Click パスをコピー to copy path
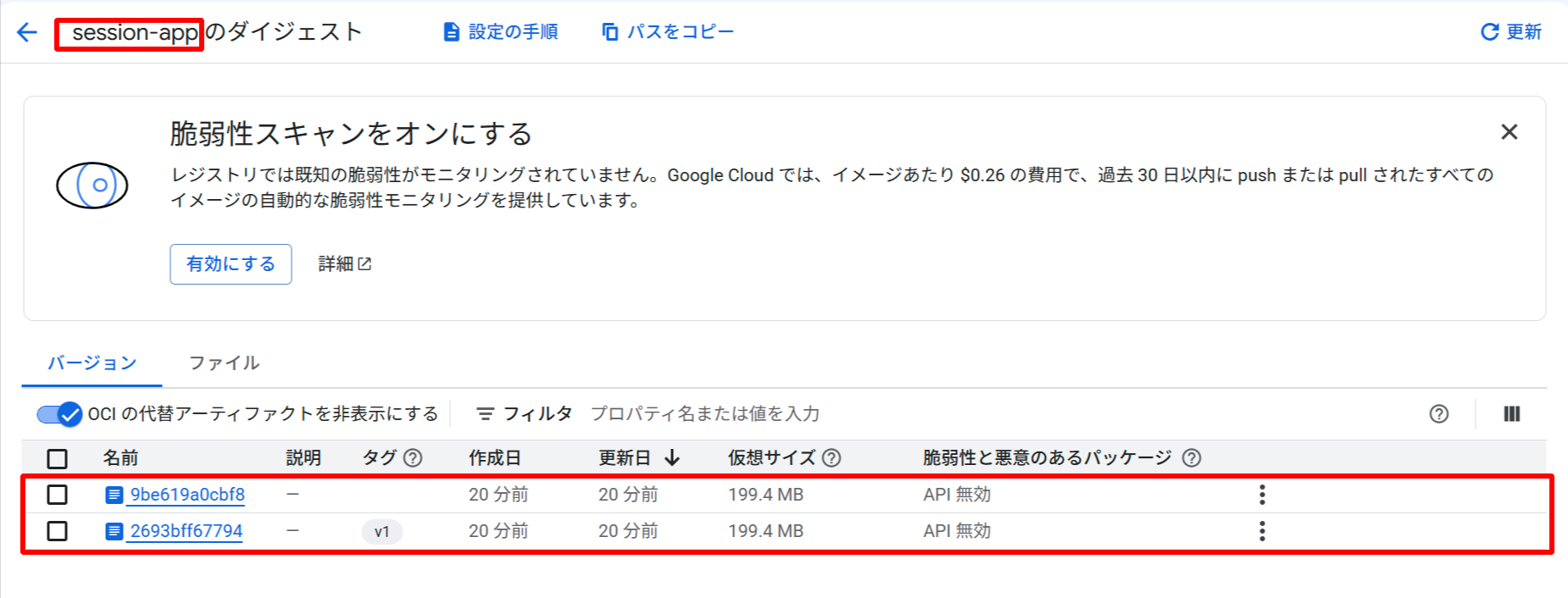The width and height of the screenshot is (1568, 598). (x=668, y=32)
